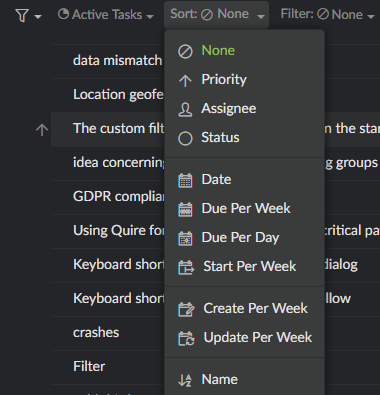The height and width of the screenshot is (395, 380).
Task: Open the data mismatch task
Action: [x=117, y=61]
